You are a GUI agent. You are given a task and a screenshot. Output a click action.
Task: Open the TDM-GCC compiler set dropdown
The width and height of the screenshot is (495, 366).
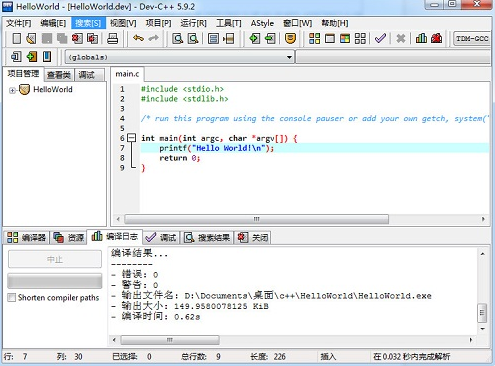click(472, 38)
